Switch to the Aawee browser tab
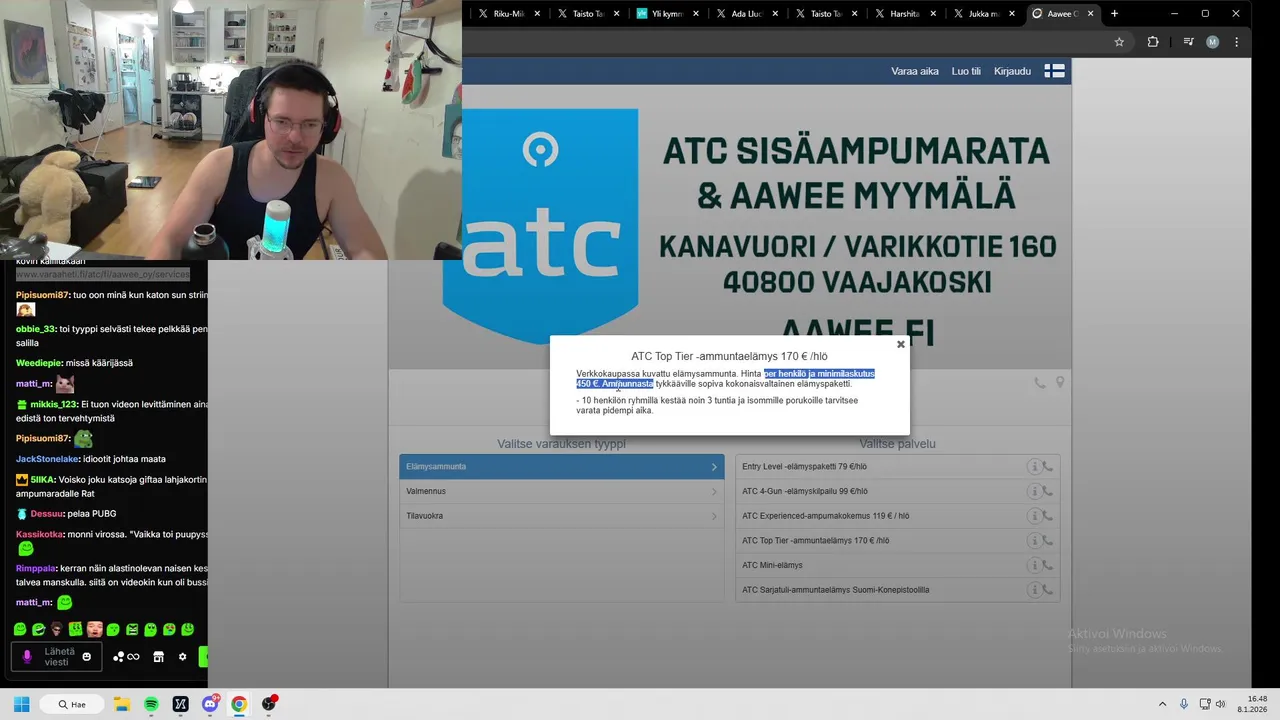Image resolution: width=1280 pixels, height=720 pixels. pos(1062,14)
